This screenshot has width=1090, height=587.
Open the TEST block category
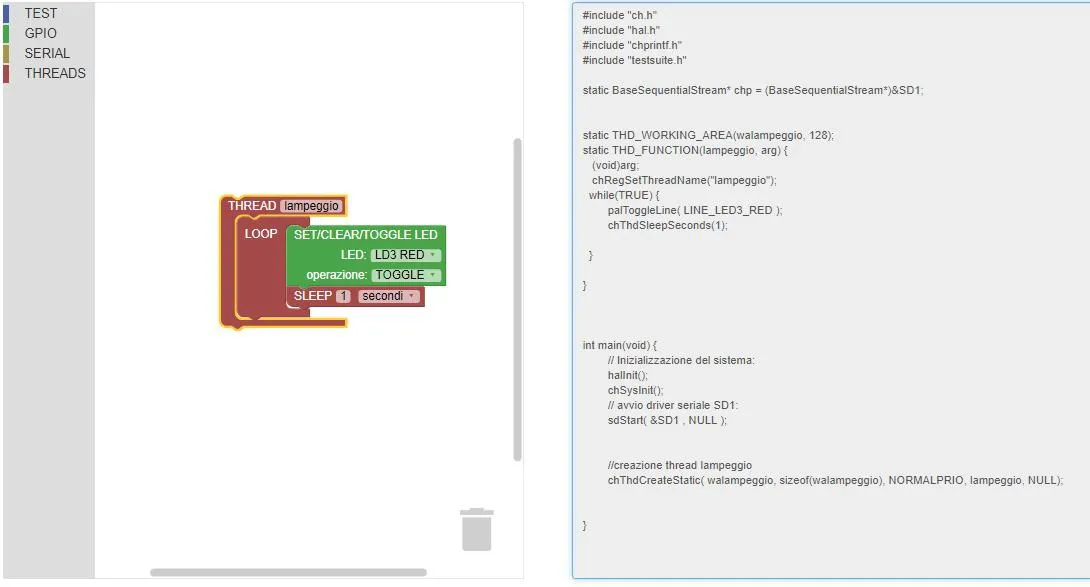41,13
